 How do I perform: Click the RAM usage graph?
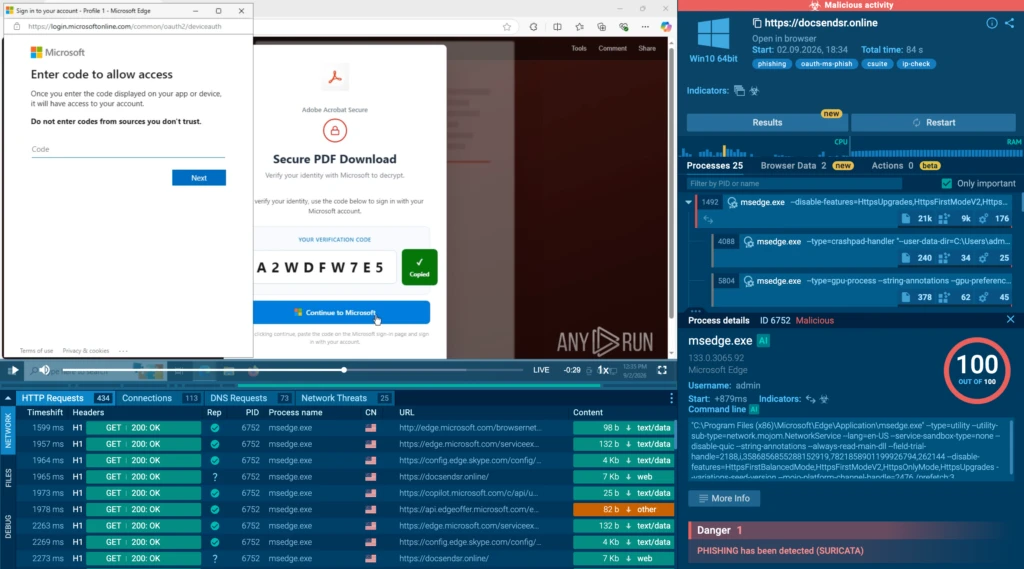pos(936,150)
